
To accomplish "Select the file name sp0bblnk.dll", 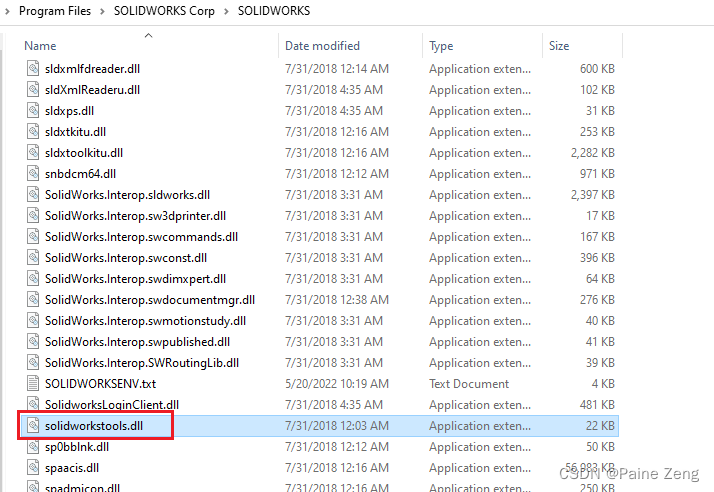I will [x=76, y=447].
